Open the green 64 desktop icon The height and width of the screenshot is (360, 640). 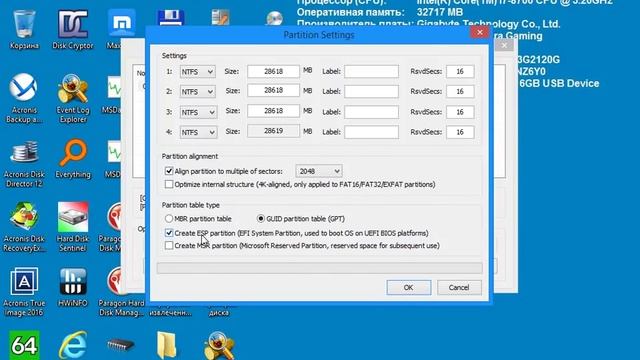[24, 345]
